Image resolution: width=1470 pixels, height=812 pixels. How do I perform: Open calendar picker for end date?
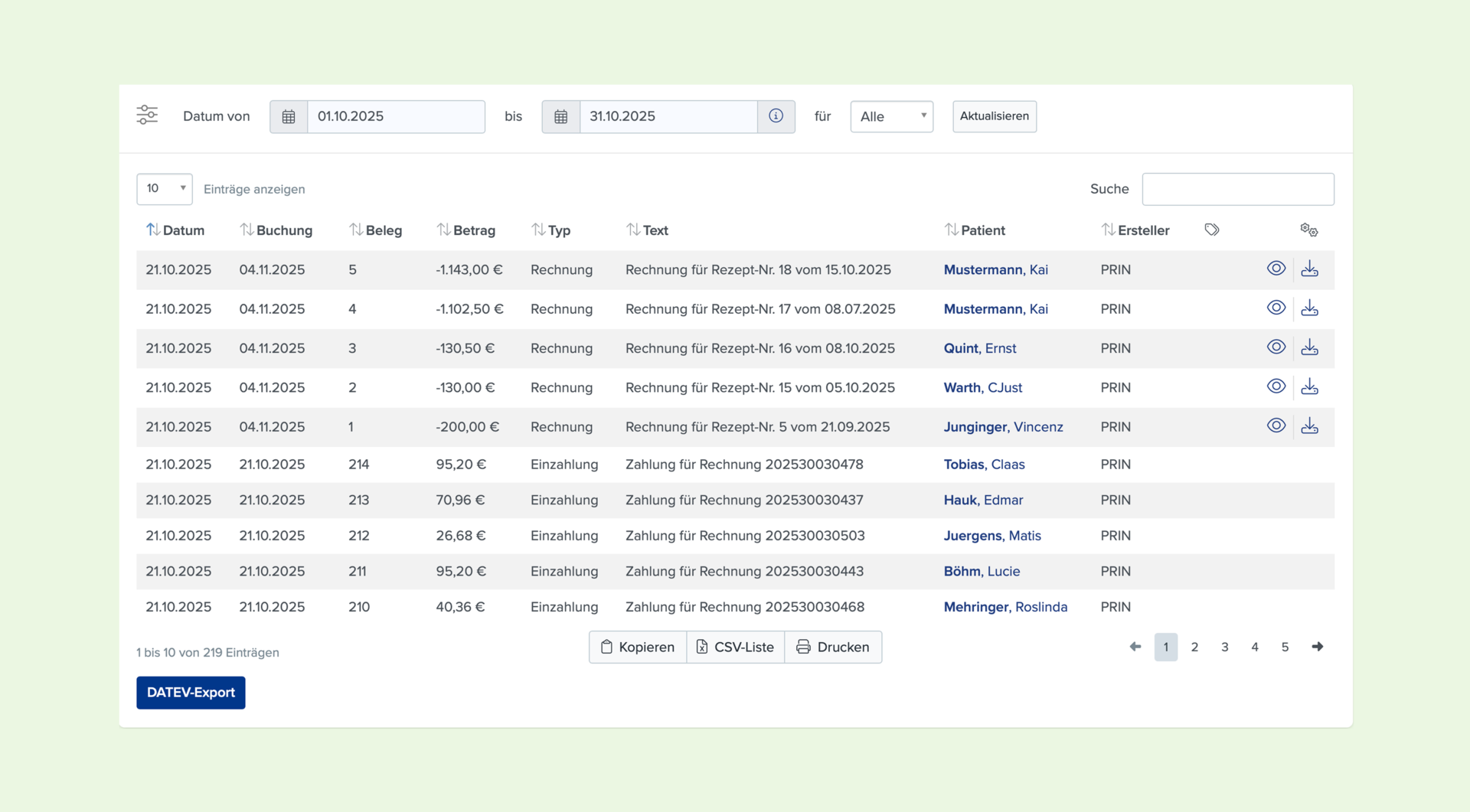click(561, 116)
